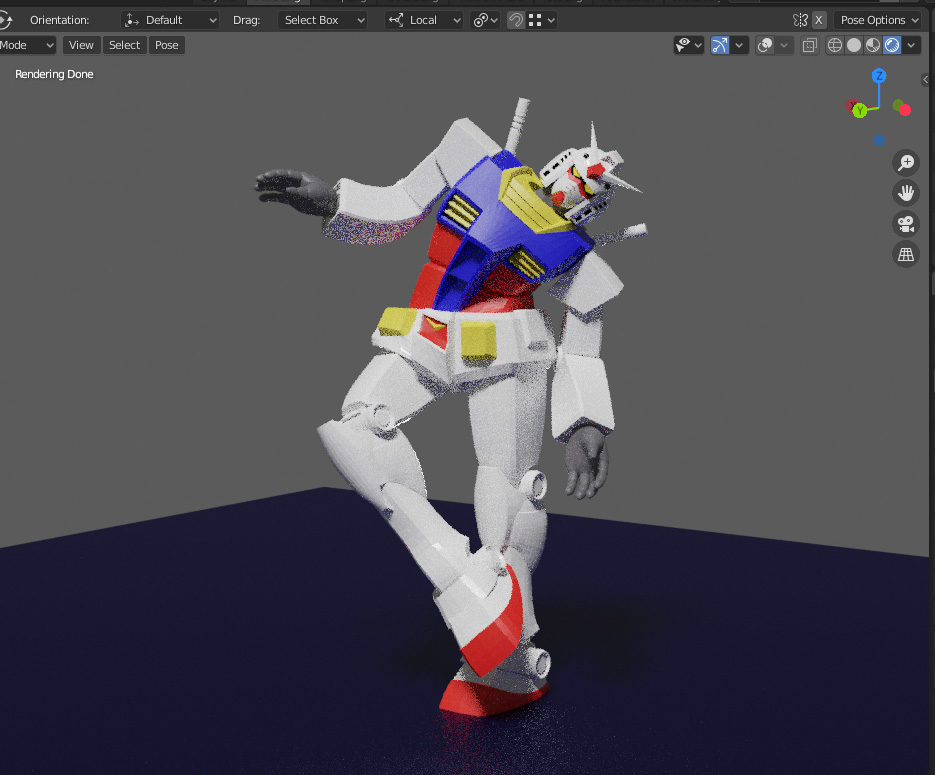Open the View menu
Screen dimensions: 935x775
click(81, 45)
